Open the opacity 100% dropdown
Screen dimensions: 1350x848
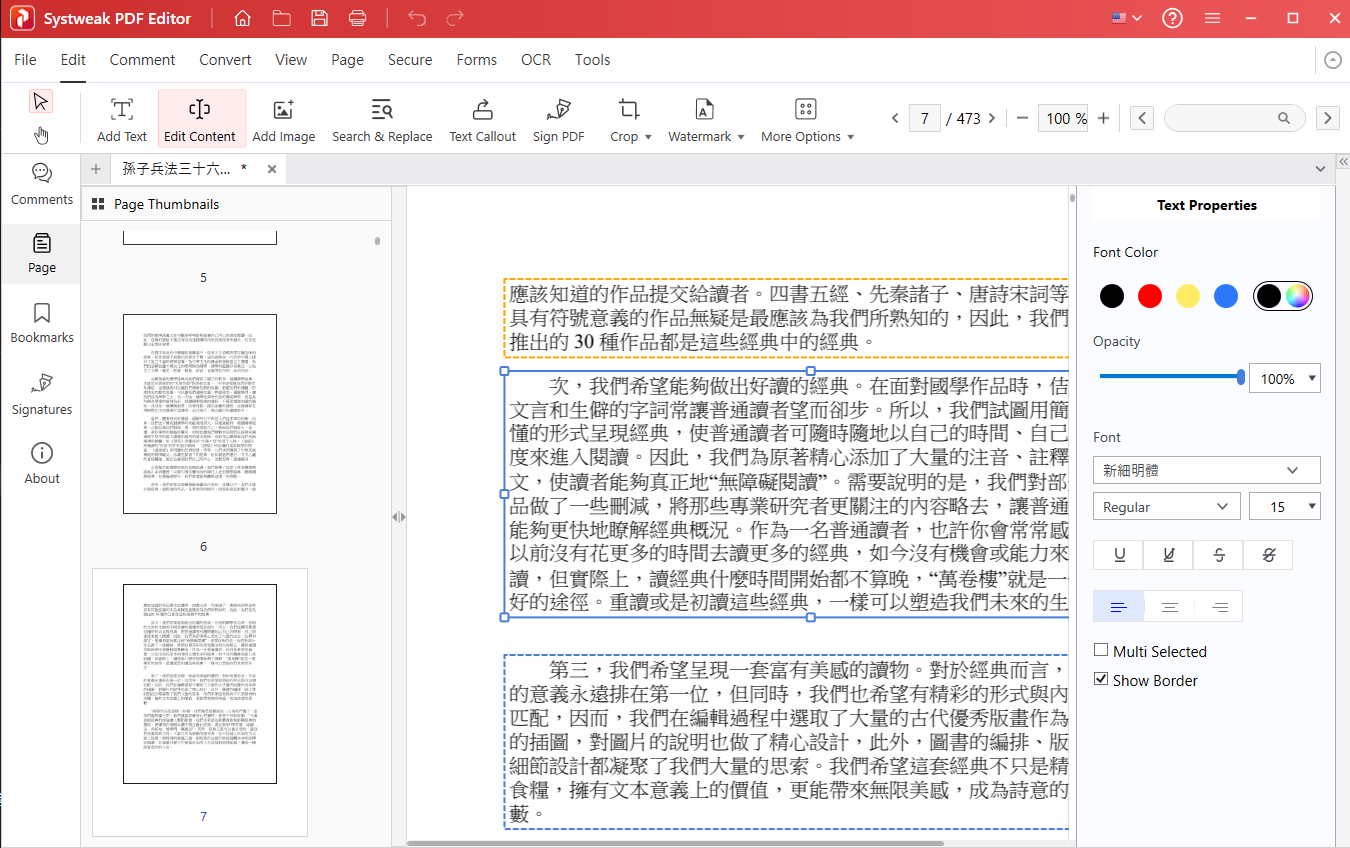coord(1312,379)
